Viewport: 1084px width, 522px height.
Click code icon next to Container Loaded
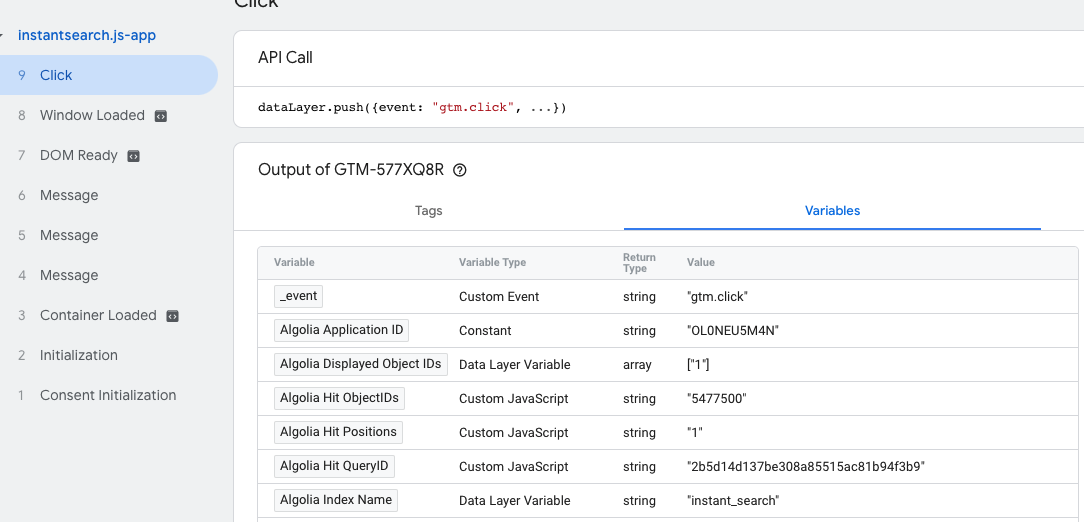(173, 316)
